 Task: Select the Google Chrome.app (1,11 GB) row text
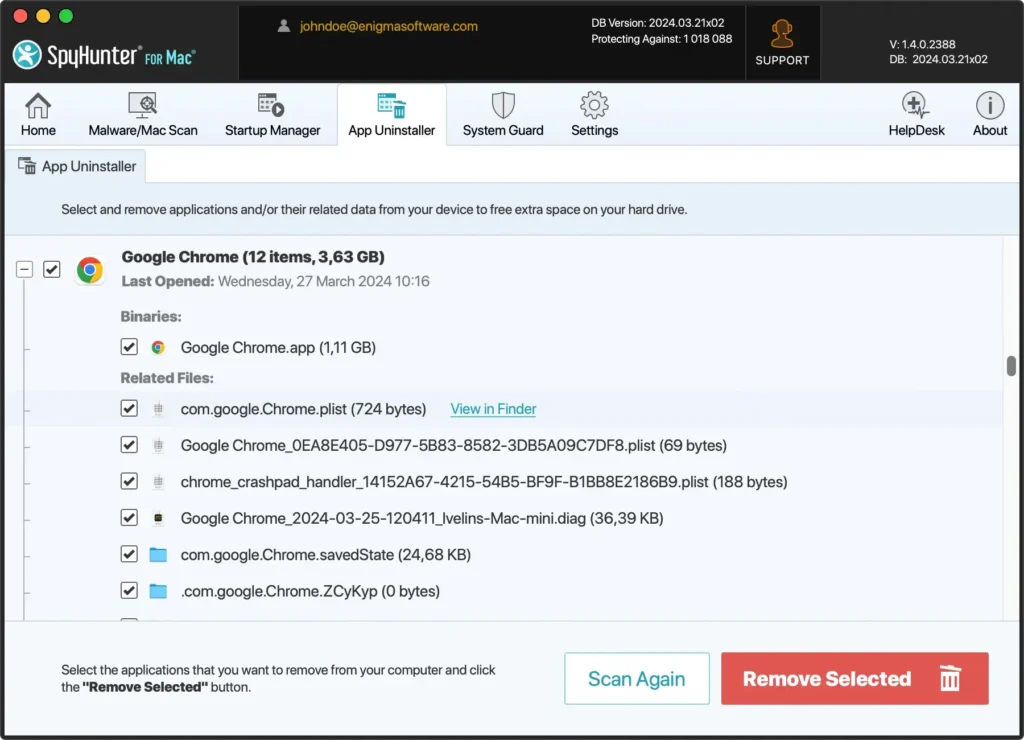pyautogui.click(x=278, y=347)
